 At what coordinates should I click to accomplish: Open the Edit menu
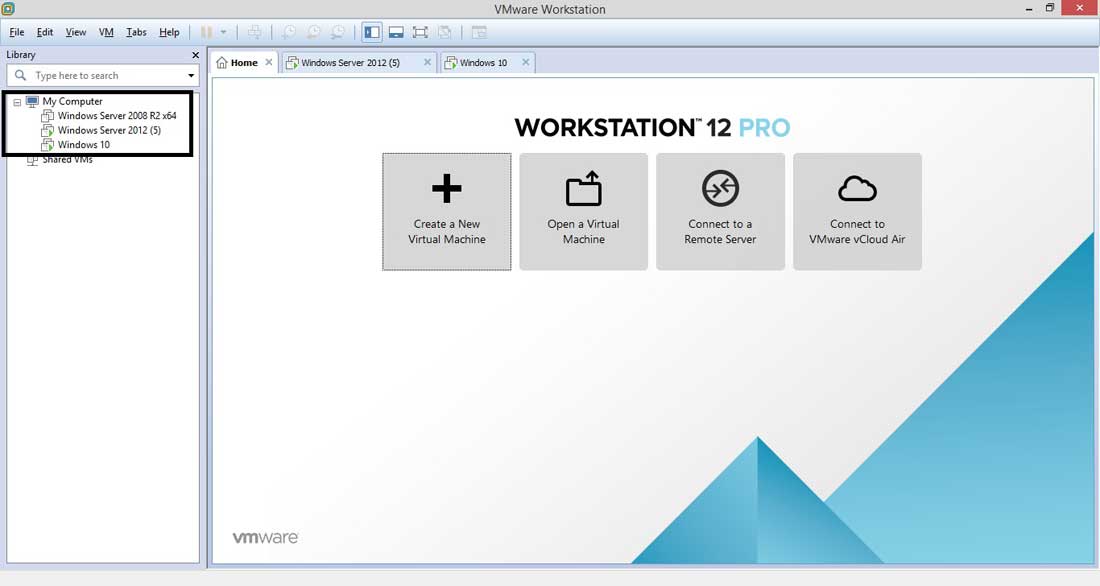tap(45, 32)
